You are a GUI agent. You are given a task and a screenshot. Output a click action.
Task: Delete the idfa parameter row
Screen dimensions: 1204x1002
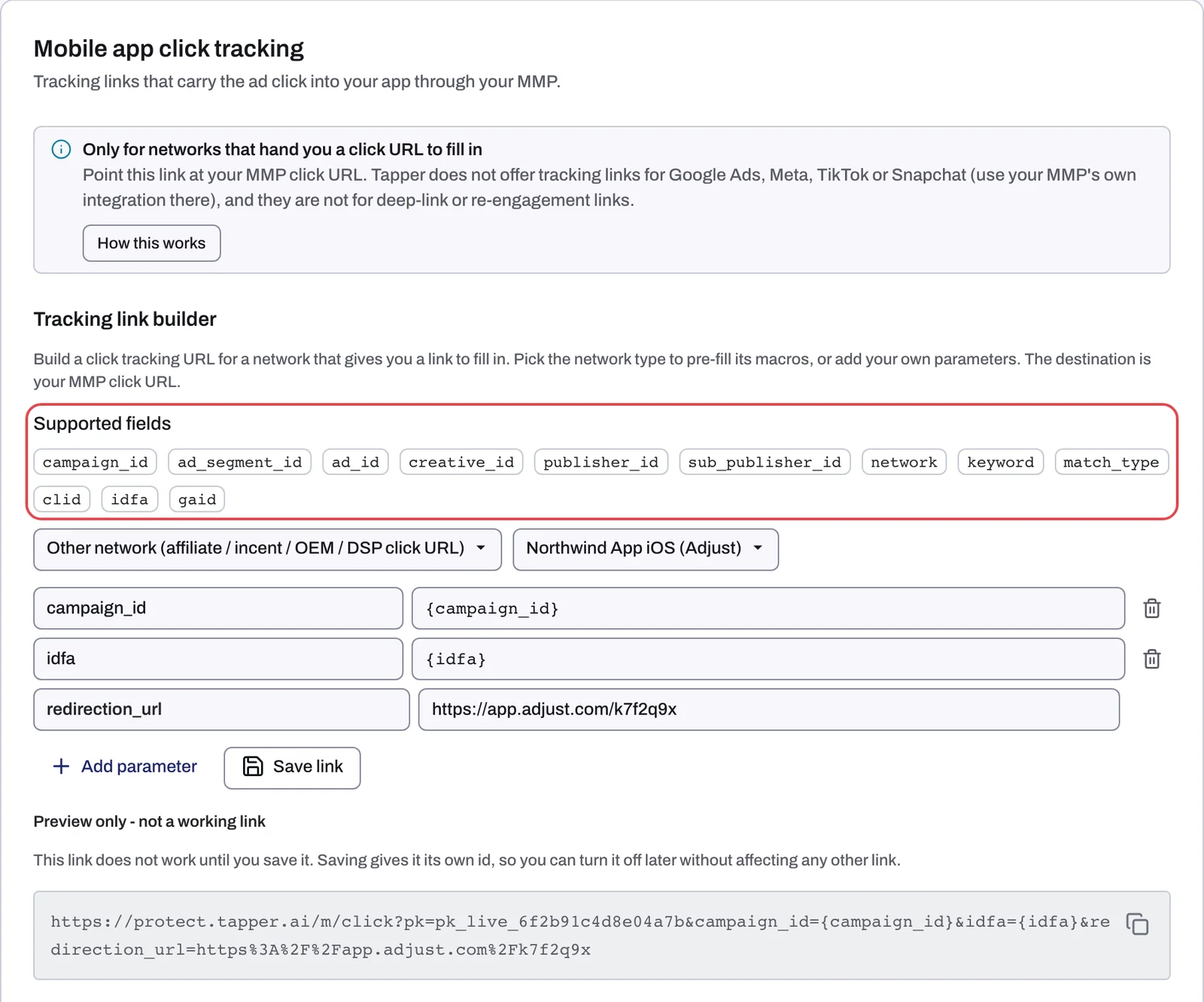click(1151, 659)
